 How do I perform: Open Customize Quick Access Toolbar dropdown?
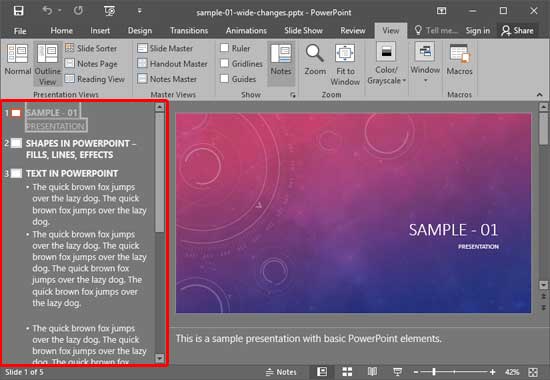139,11
